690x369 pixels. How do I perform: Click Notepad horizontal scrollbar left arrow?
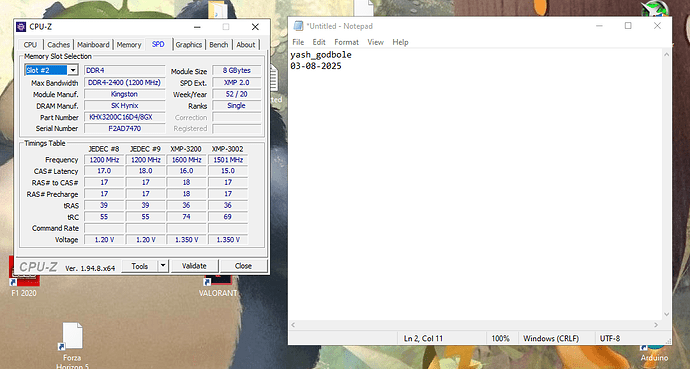pos(294,325)
